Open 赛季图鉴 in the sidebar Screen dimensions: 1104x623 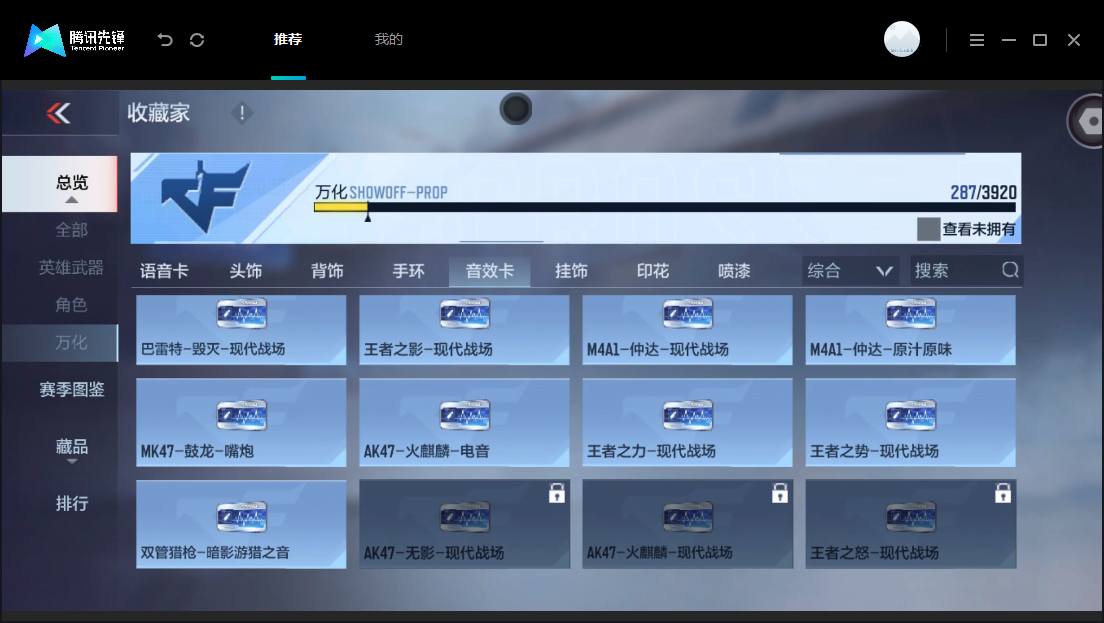(x=72, y=389)
